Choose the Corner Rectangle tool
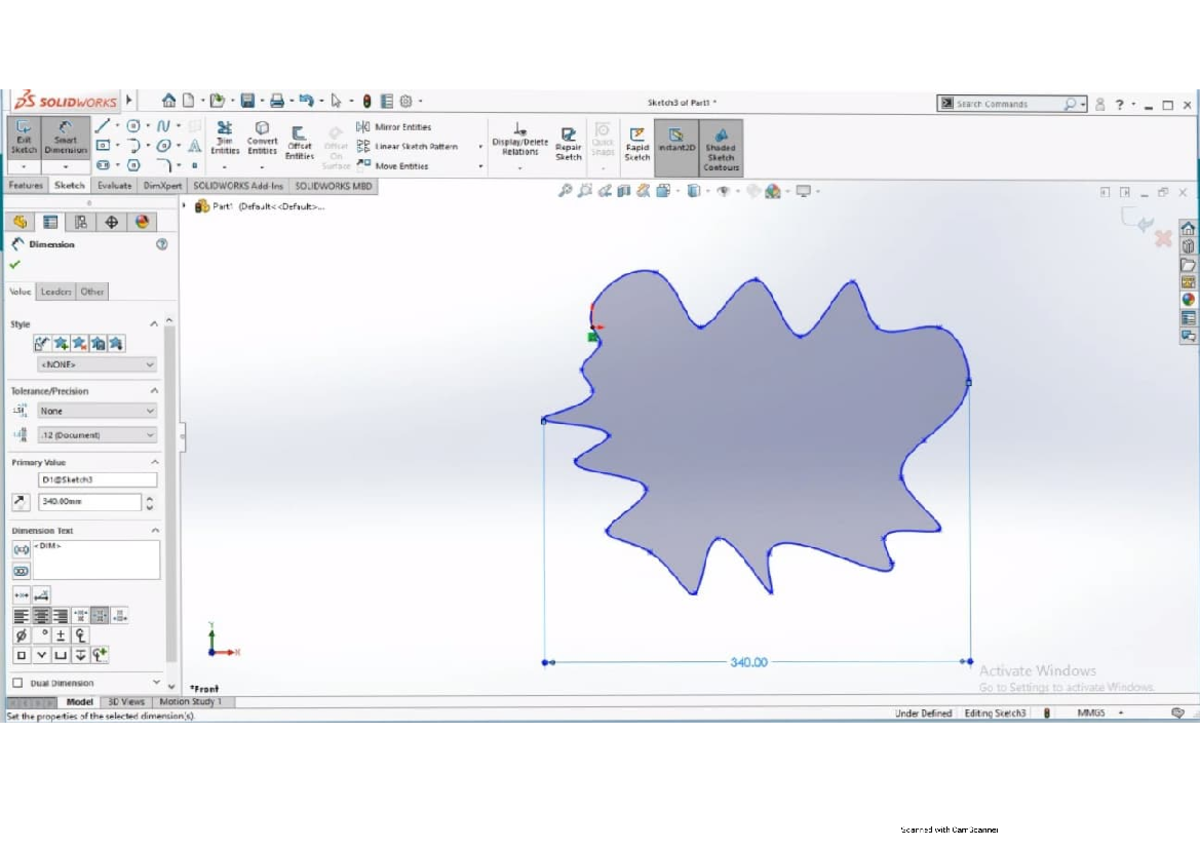This screenshot has height=848, width=1200. click(102, 146)
